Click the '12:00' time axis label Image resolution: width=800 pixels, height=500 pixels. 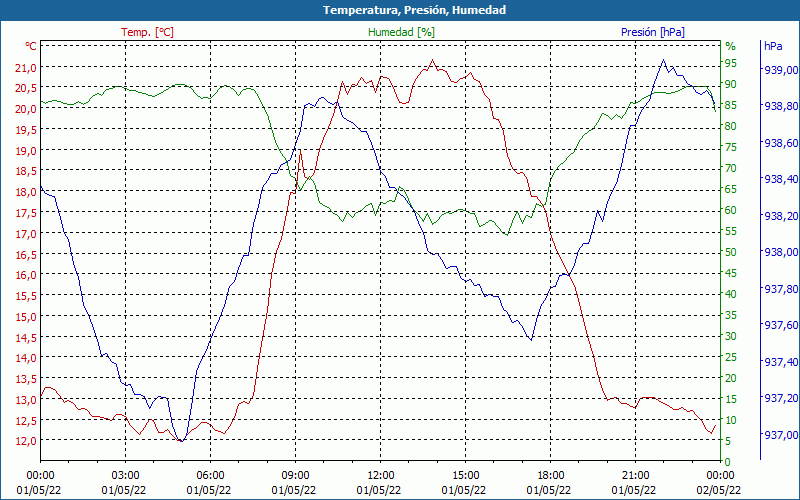[x=379, y=476]
